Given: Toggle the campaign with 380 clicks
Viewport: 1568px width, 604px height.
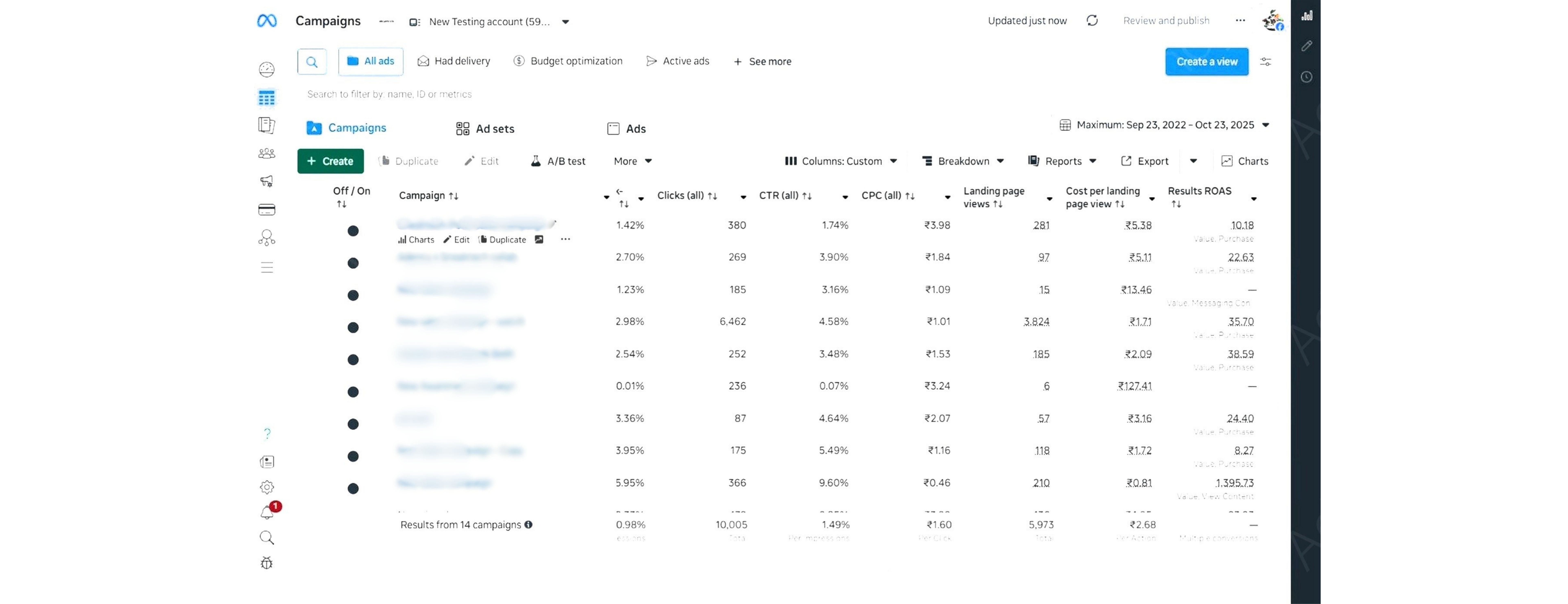Looking at the screenshot, I should point(353,231).
